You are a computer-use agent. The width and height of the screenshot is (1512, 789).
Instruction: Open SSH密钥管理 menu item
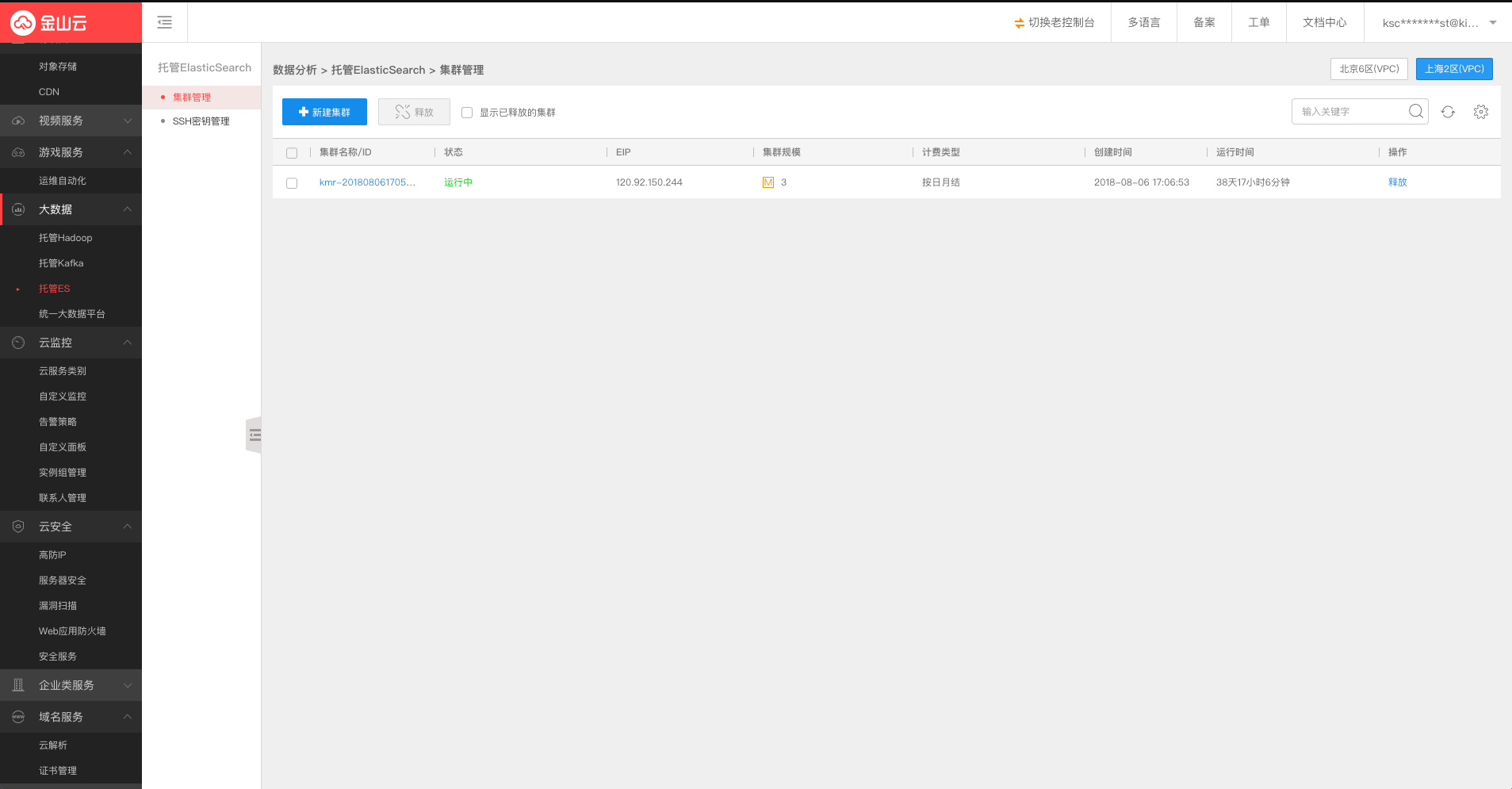tap(201, 121)
